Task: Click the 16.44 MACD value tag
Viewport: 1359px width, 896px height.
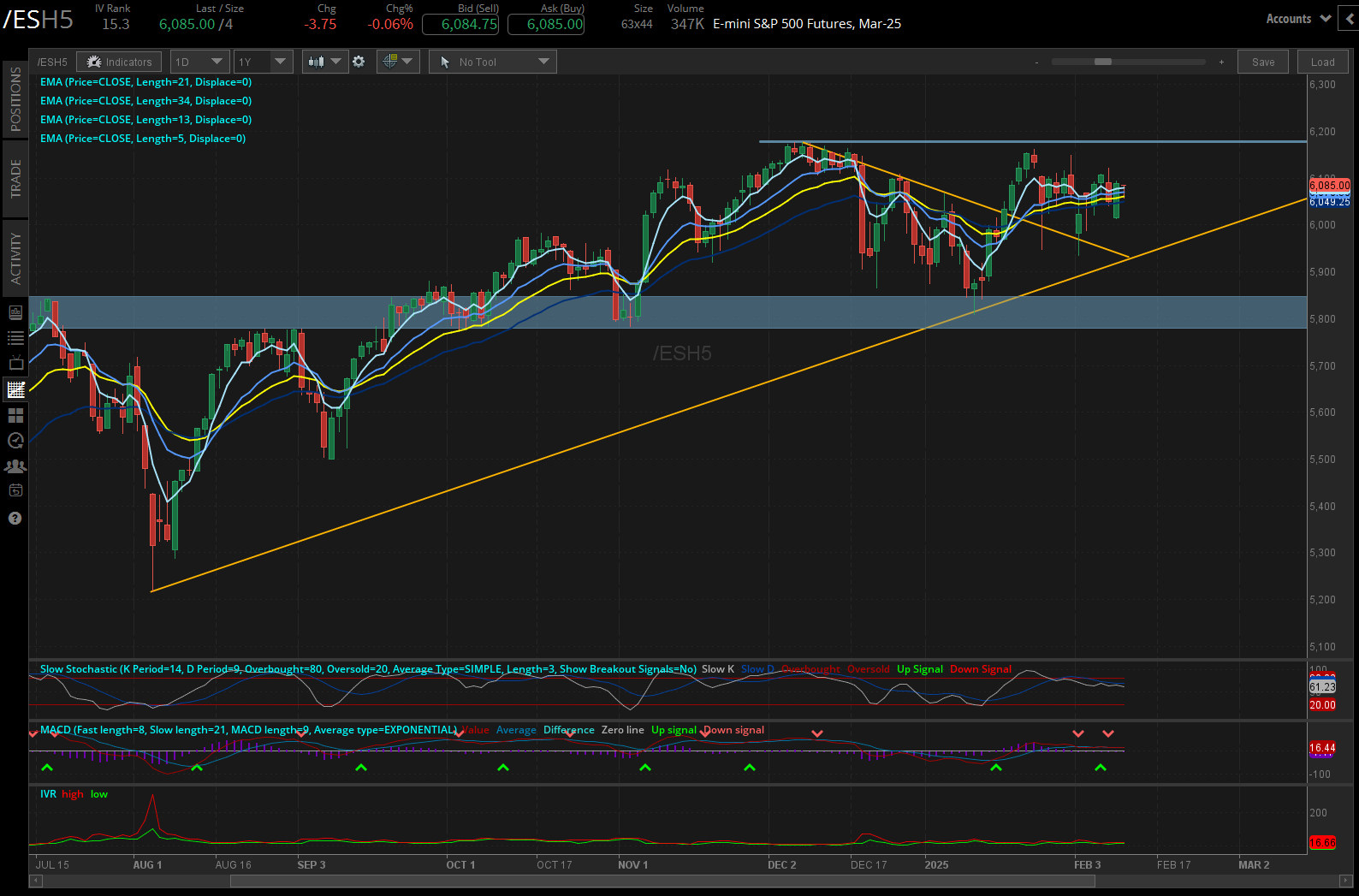Action: (1322, 748)
